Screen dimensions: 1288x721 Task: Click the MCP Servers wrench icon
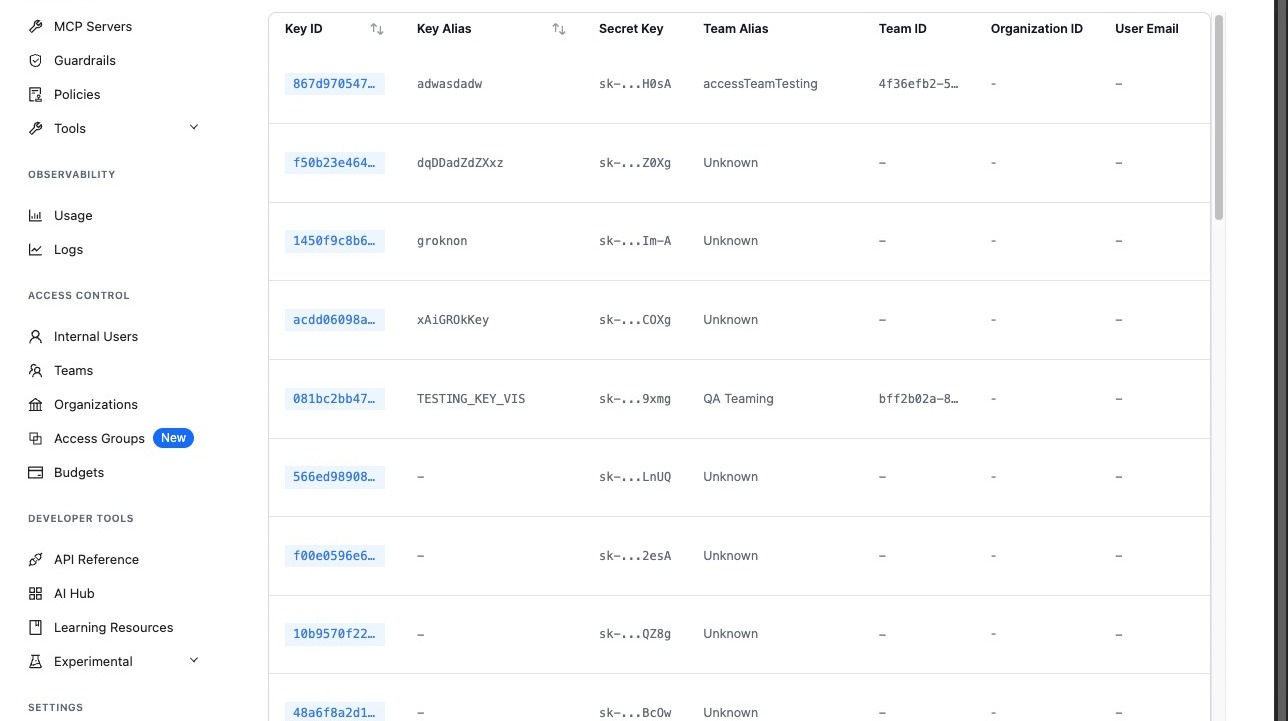[x=36, y=26]
